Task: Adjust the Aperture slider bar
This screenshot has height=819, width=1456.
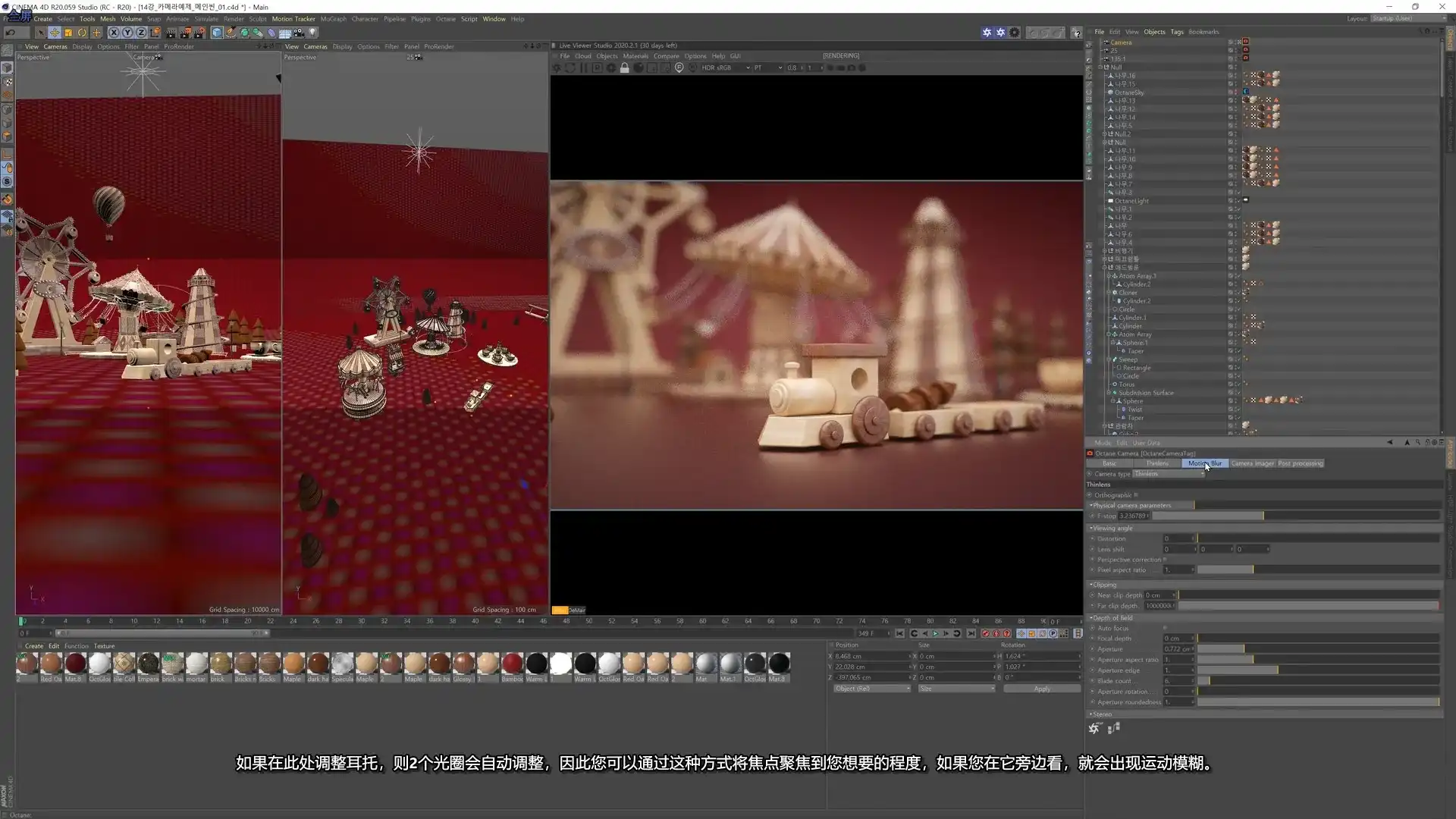Action: pos(1244,649)
